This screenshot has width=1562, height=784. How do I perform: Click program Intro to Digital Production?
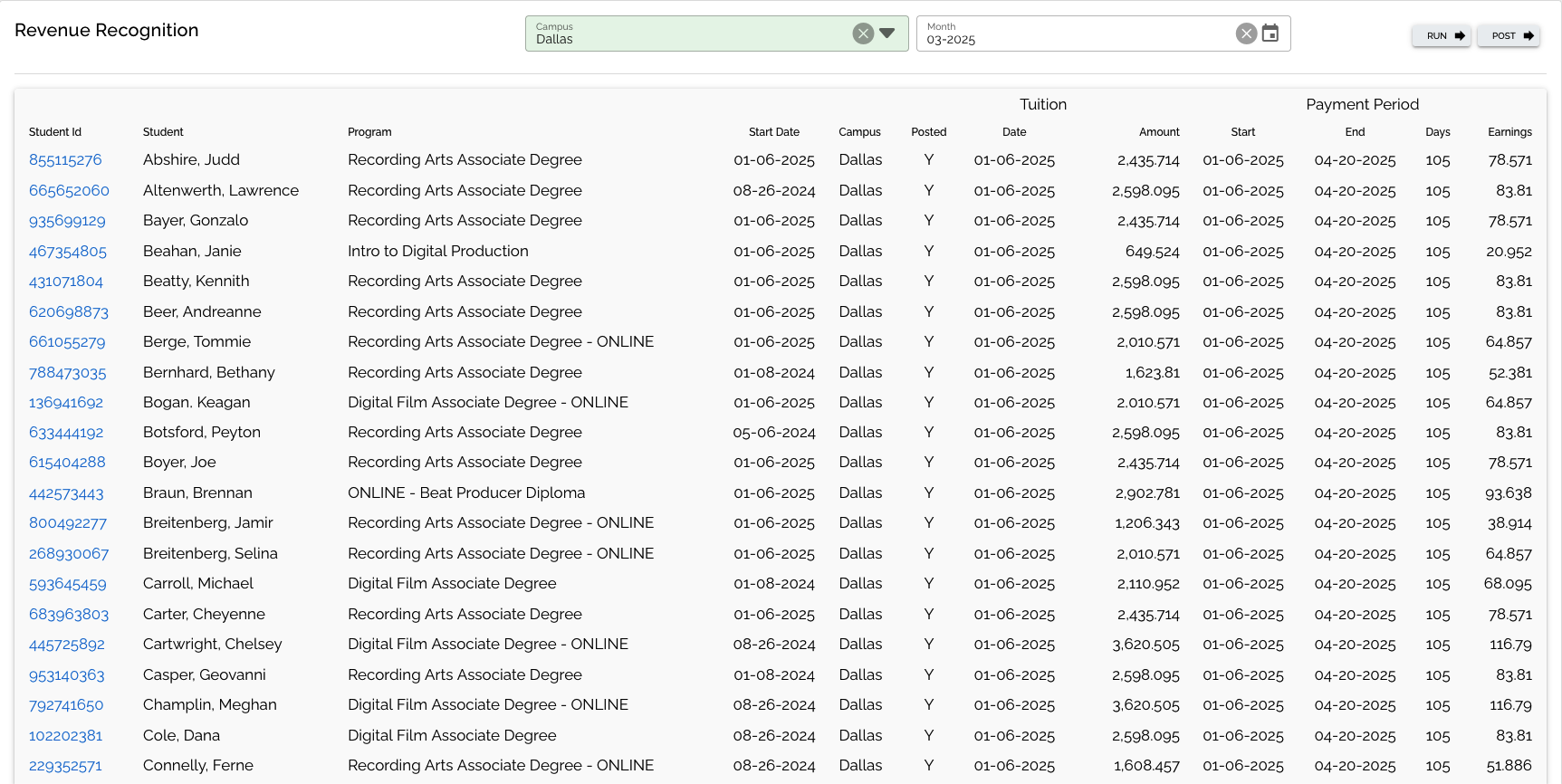(438, 252)
